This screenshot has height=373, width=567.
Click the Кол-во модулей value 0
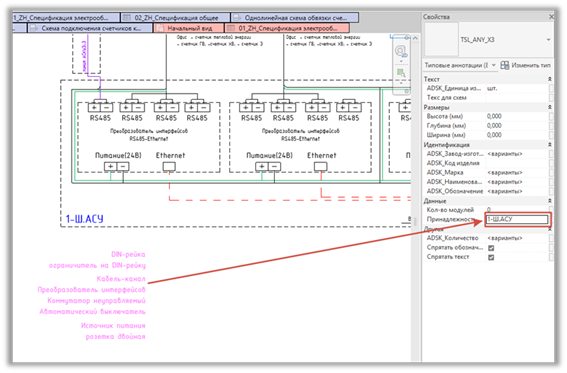pos(517,210)
